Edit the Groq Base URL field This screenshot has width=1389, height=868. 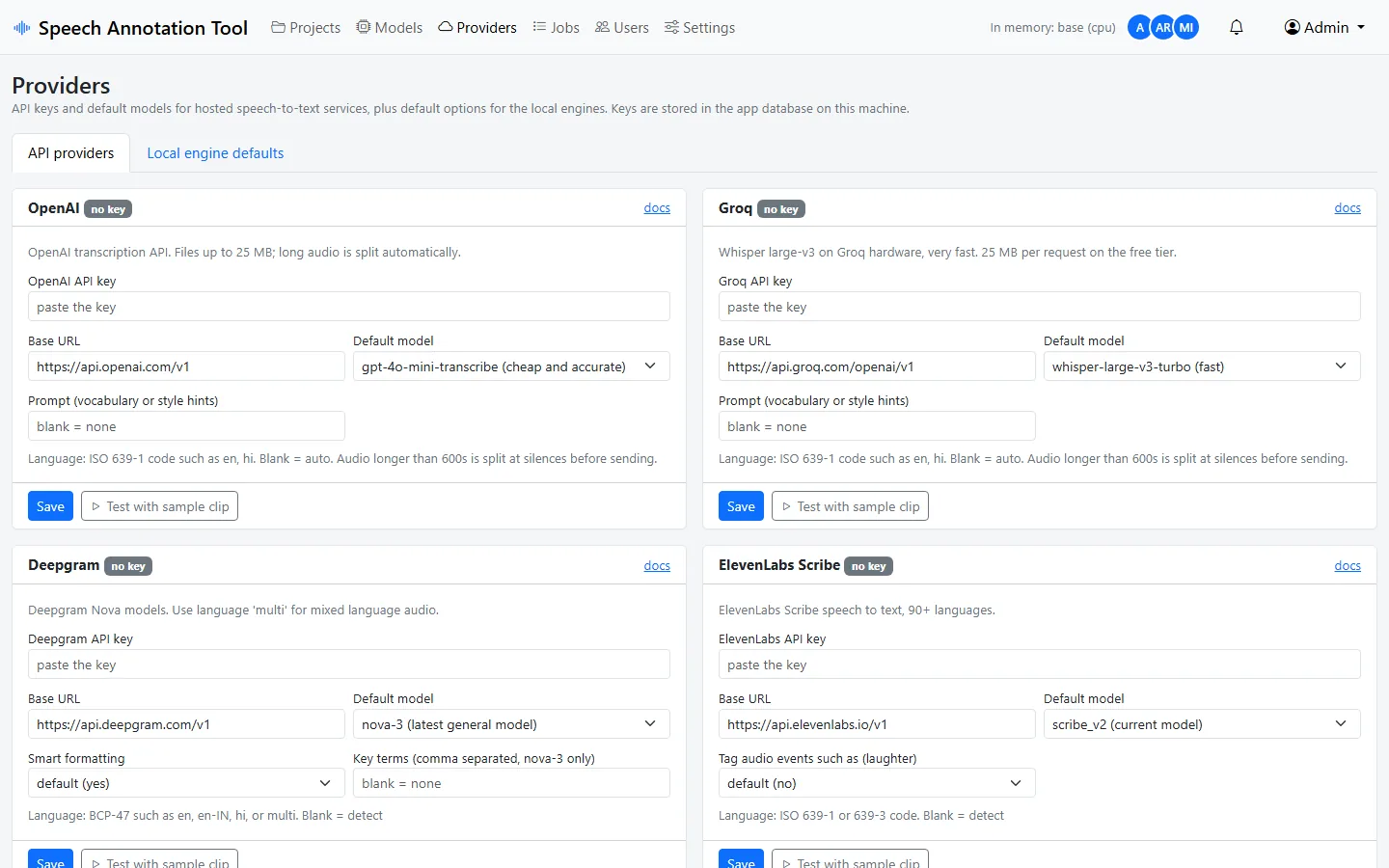(877, 366)
